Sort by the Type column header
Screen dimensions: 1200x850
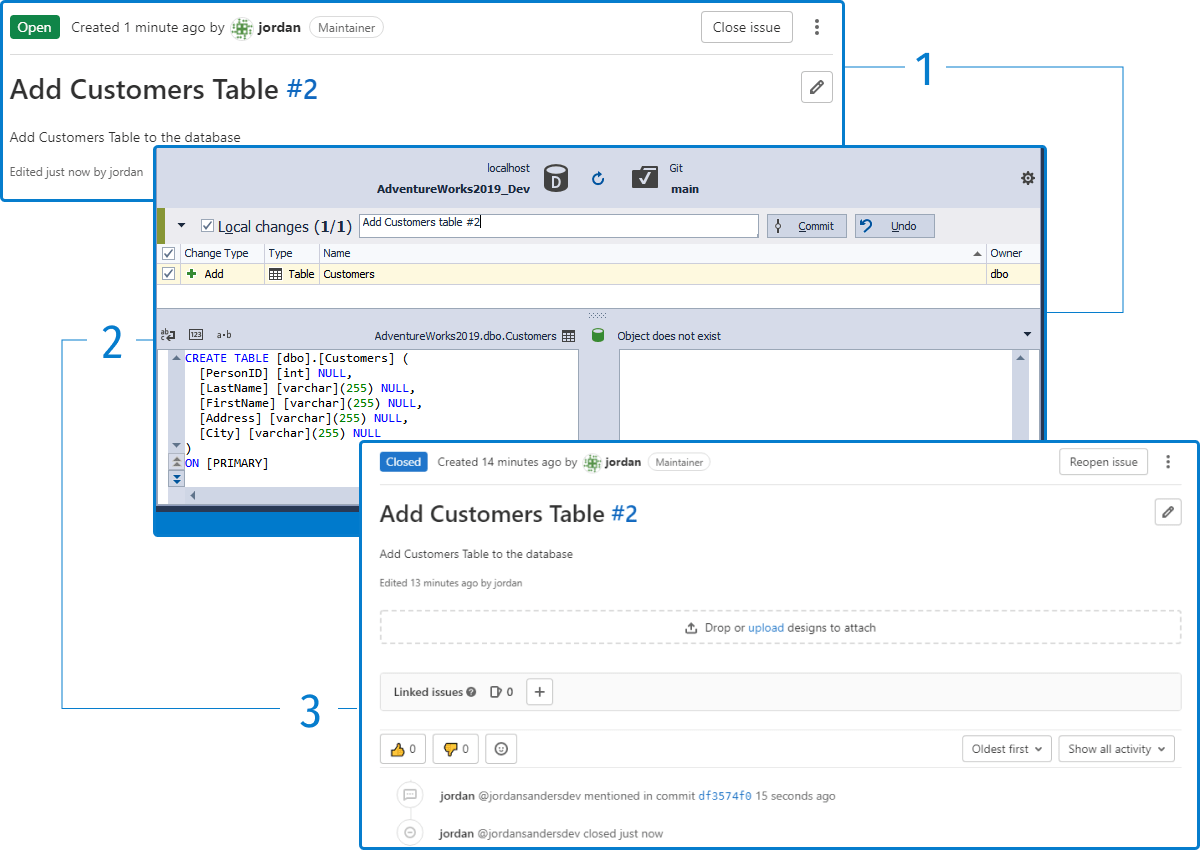pos(292,253)
